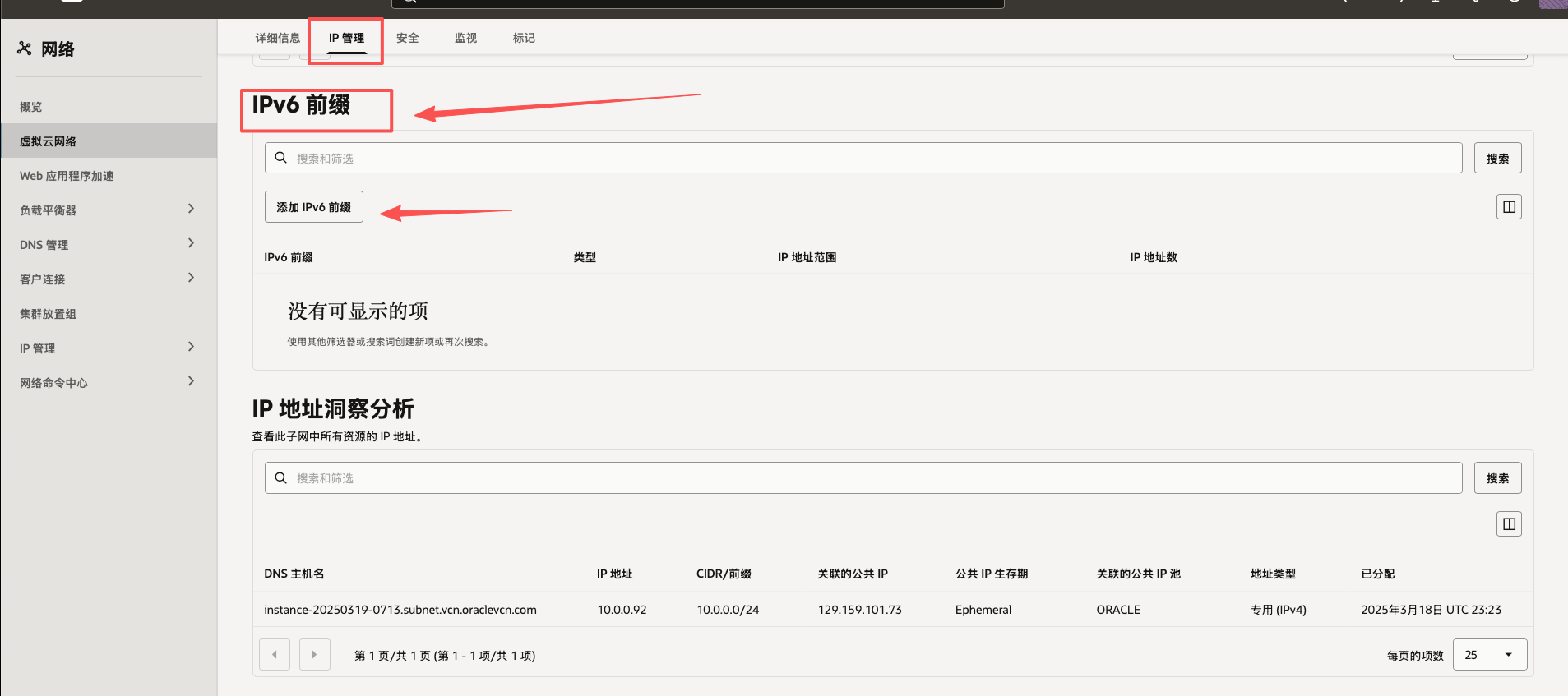Open 虚拟云网络 in the sidebar

pyautogui.click(x=48, y=141)
